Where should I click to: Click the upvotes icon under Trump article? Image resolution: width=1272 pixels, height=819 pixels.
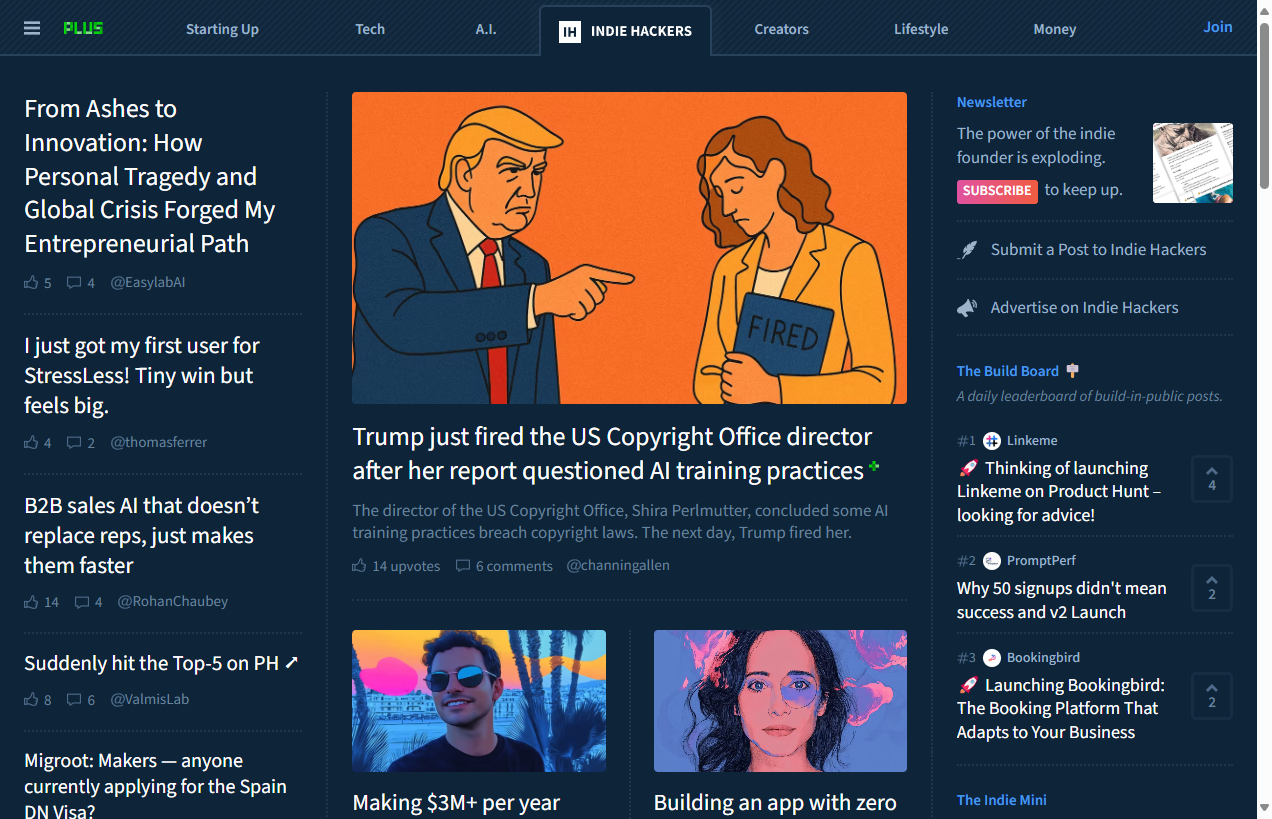[360, 566]
